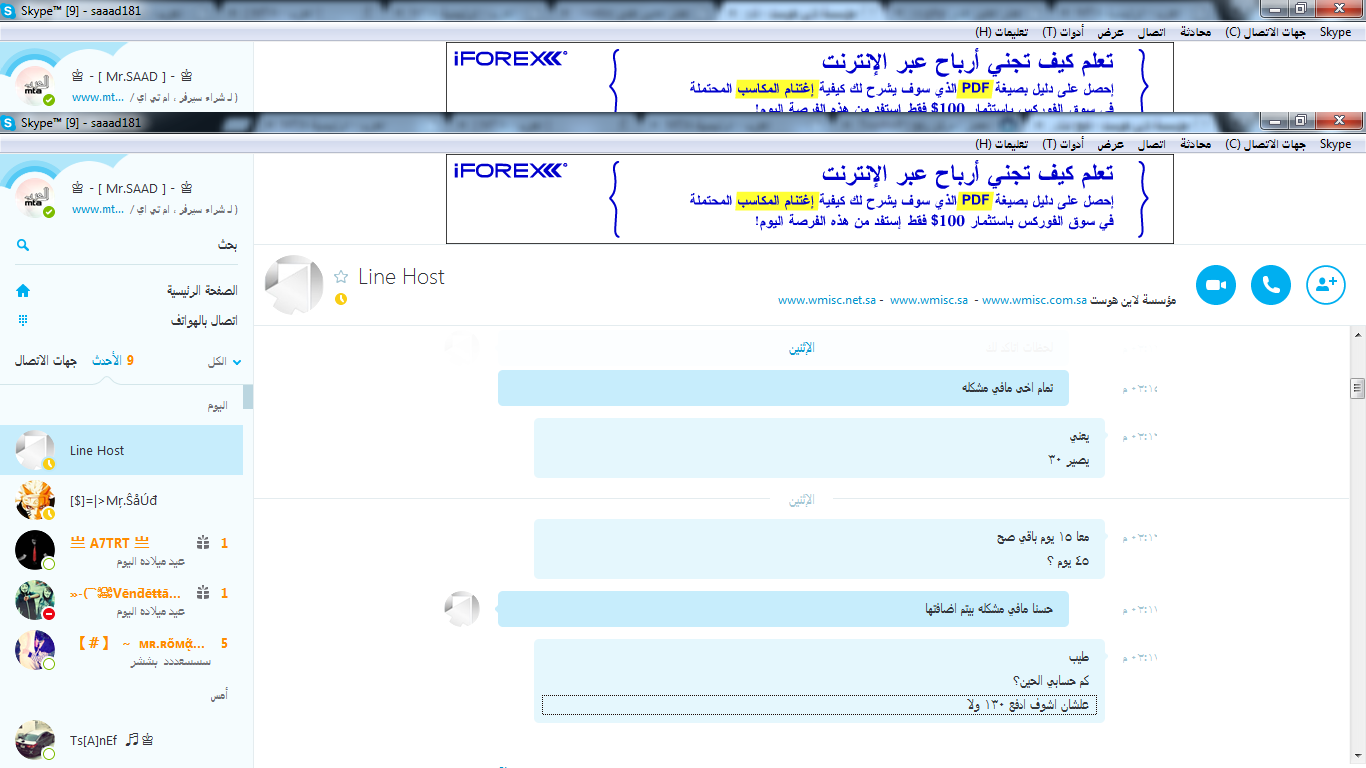Start a video call with Line Host
The image size is (1366, 768).
1216,285
